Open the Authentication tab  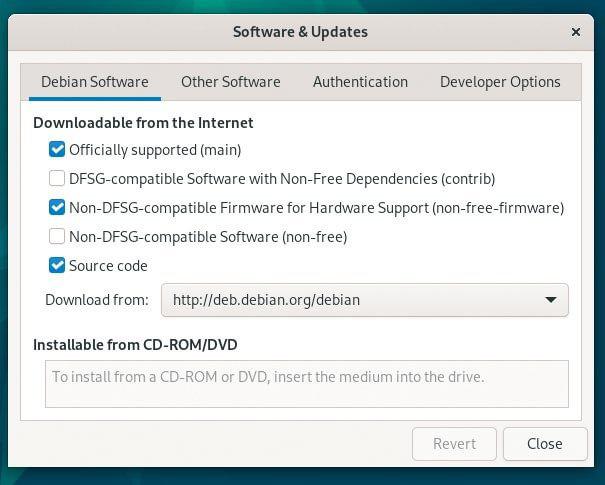pos(360,82)
